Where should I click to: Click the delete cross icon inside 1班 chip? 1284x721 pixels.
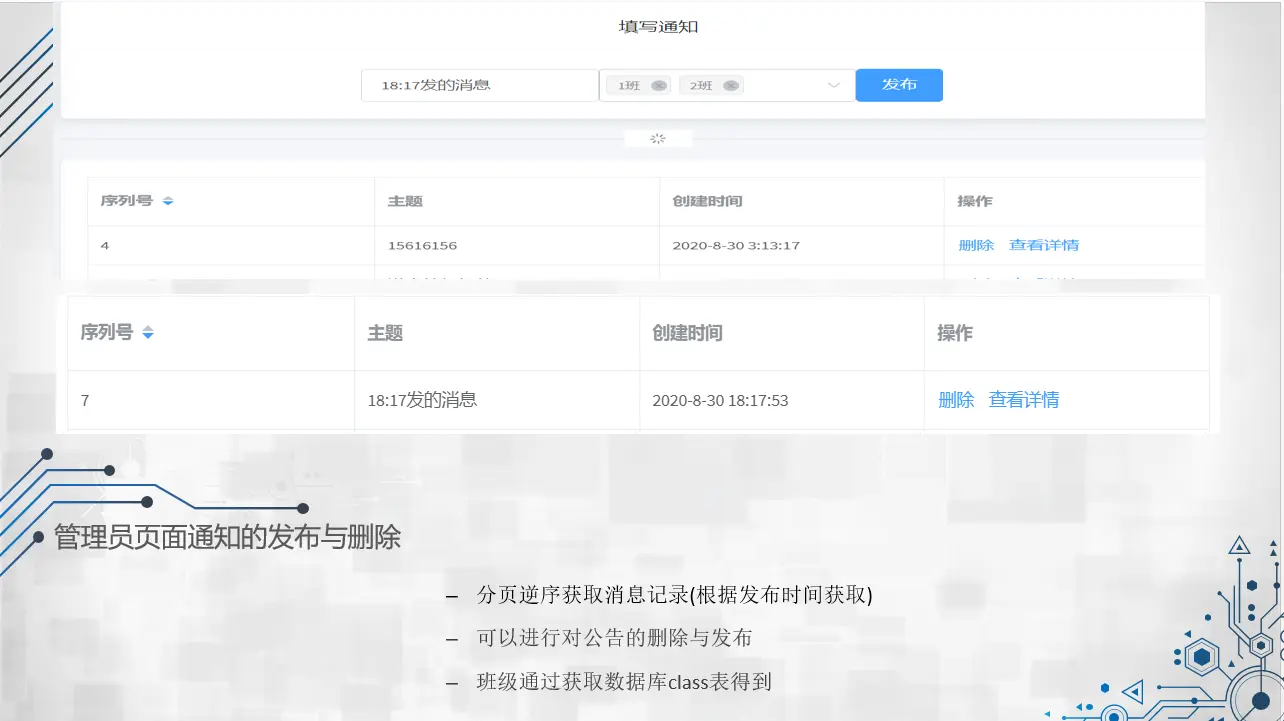point(659,85)
